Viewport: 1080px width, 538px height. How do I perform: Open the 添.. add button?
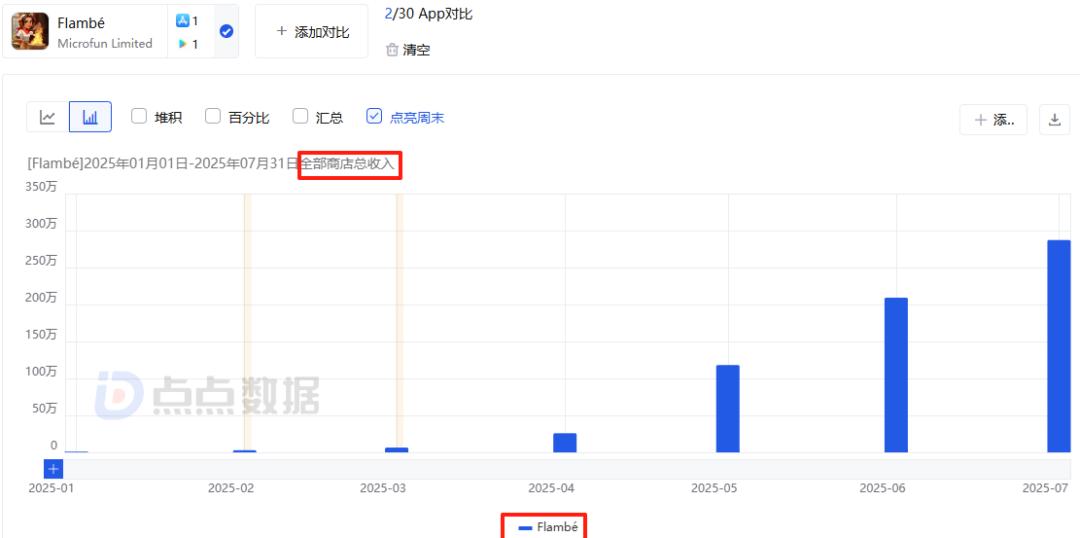[x=993, y=120]
